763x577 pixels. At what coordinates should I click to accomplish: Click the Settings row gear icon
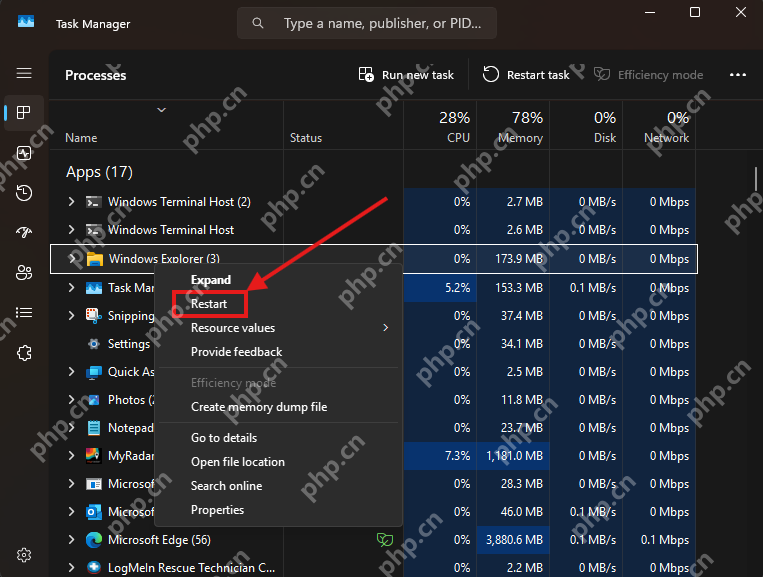click(x=94, y=344)
